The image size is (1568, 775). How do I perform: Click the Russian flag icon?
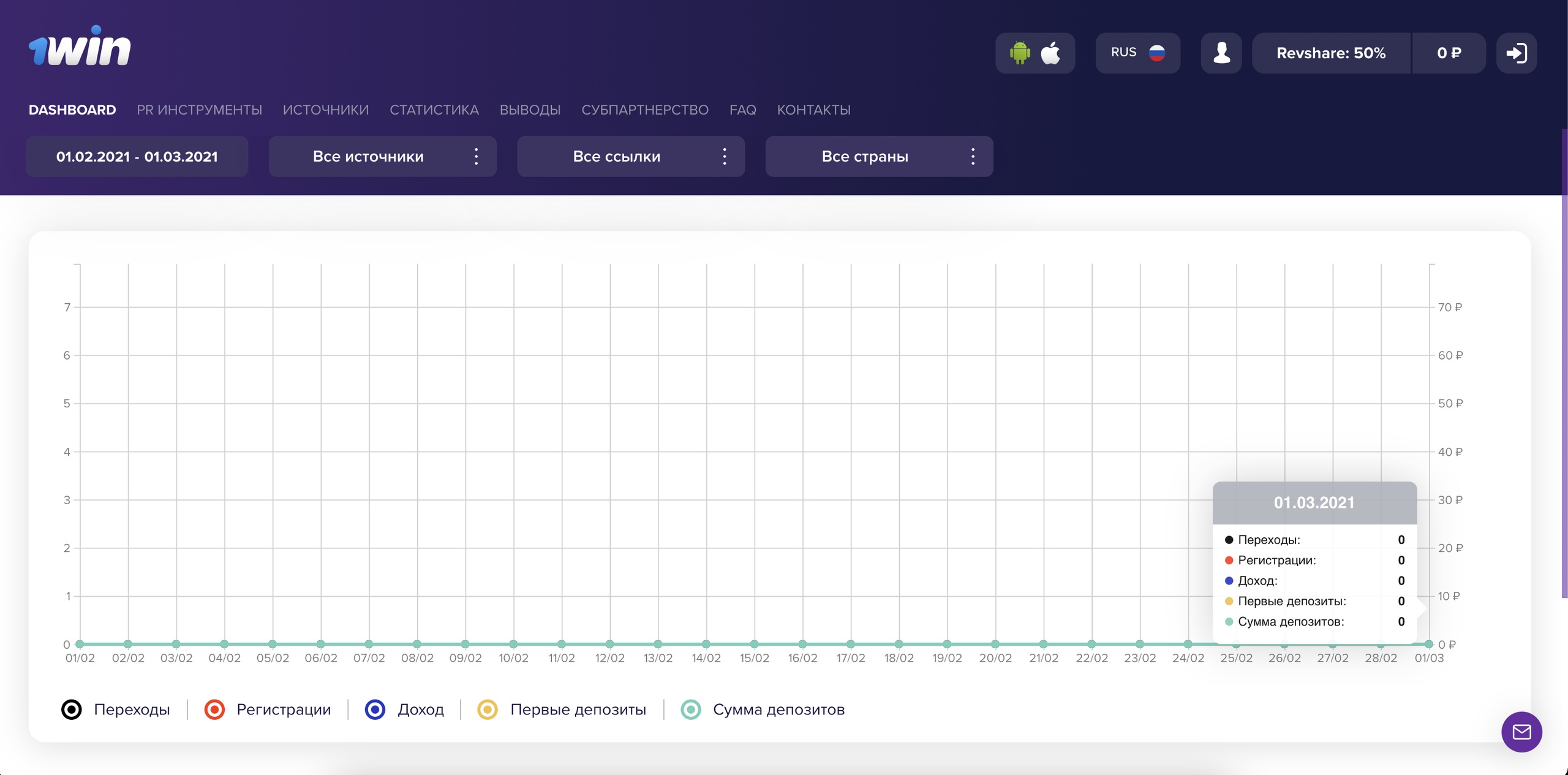pyautogui.click(x=1156, y=53)
